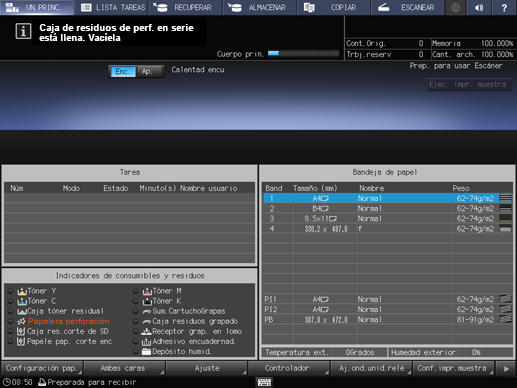
Task: Click the Receptor grap. en lomo icon
Action: click(146, 331)
